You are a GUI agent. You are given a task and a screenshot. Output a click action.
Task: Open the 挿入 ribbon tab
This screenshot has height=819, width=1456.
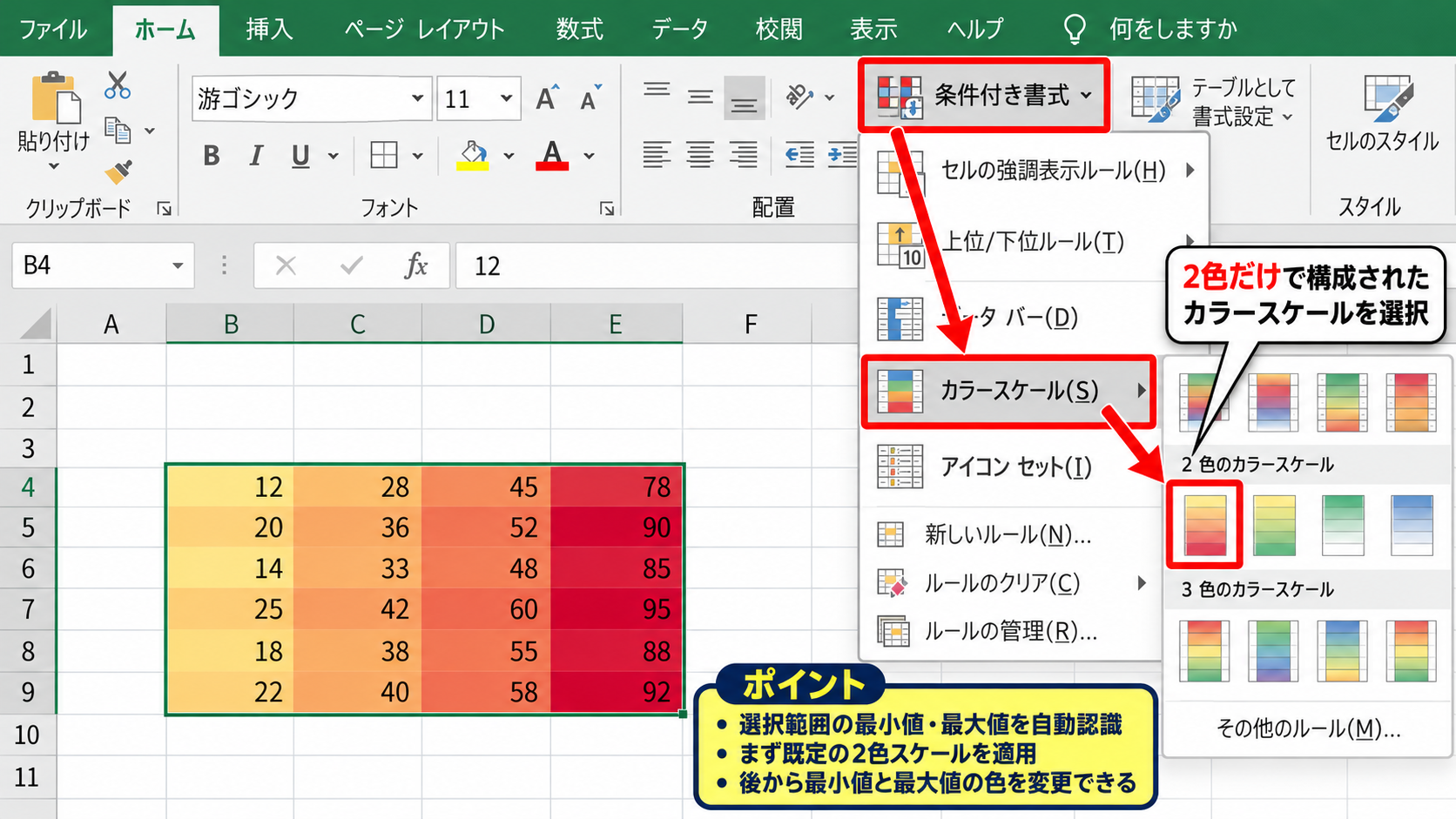point(269,29)
